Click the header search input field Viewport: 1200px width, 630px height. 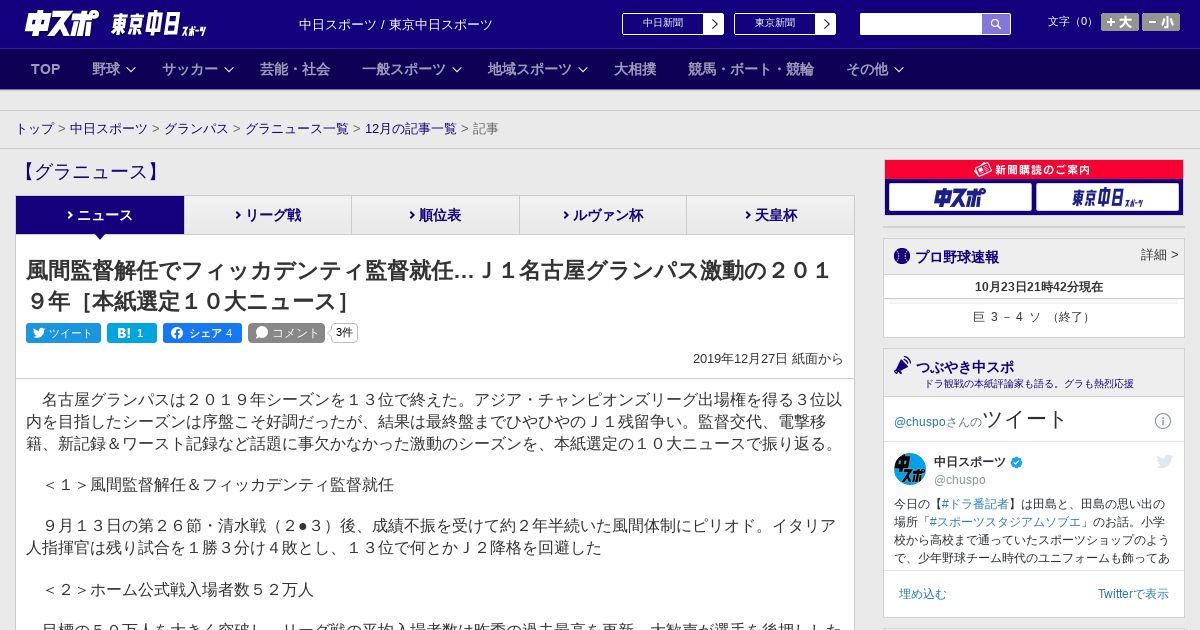coord(921,24)
